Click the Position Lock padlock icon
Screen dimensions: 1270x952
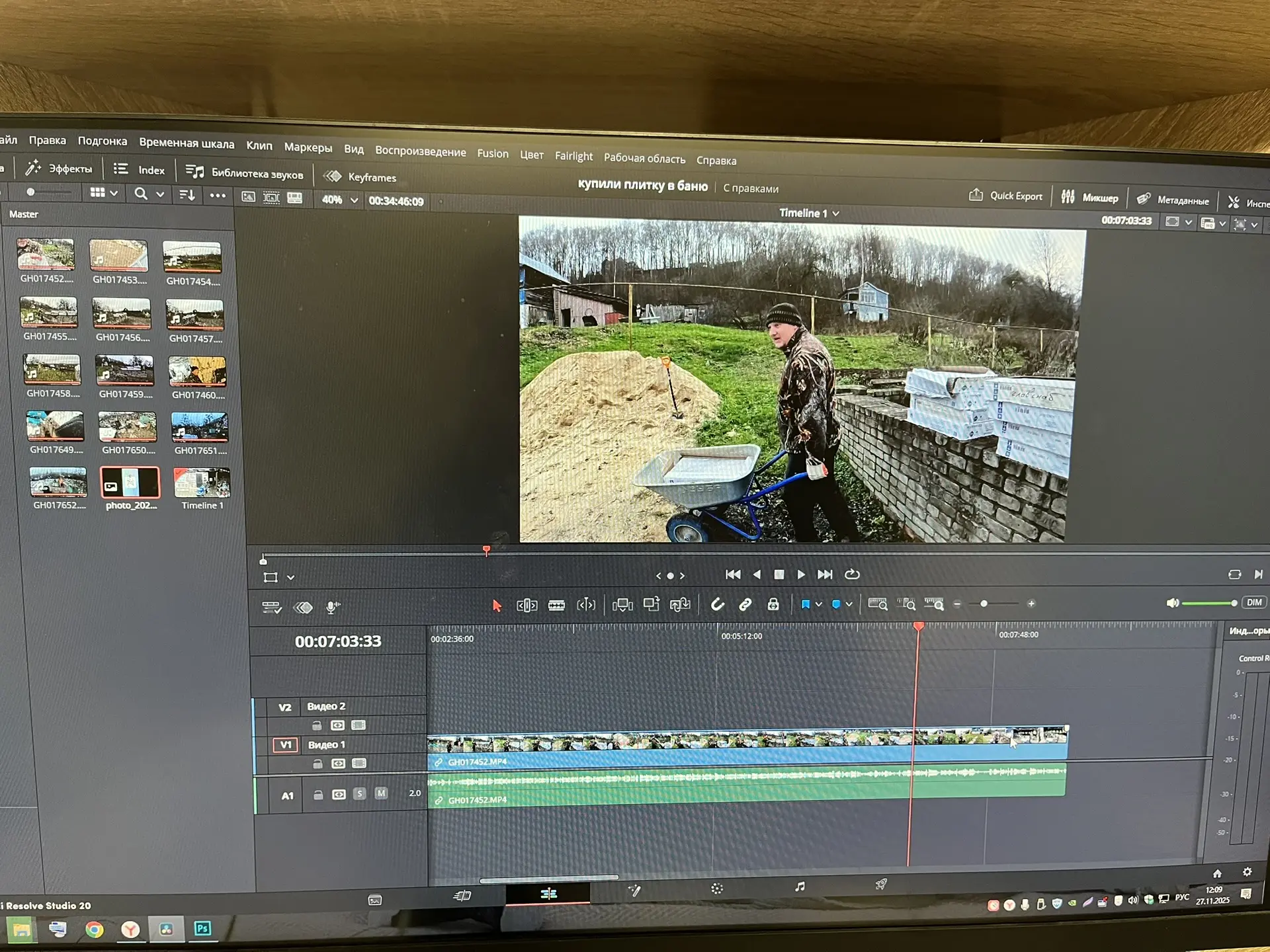tap(773, 604)
